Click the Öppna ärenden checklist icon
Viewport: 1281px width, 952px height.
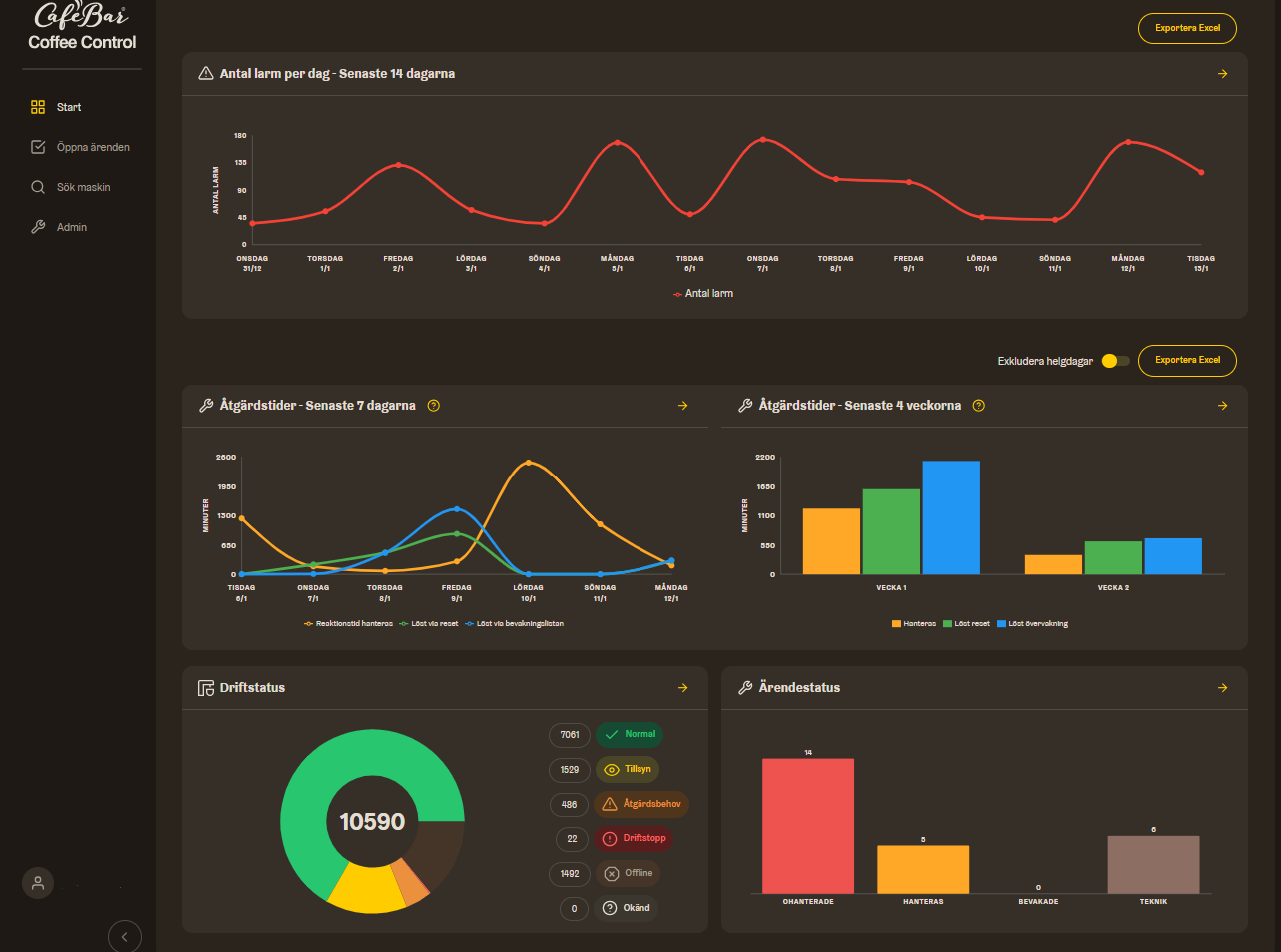pyautogui.click(x=38, y=147)
